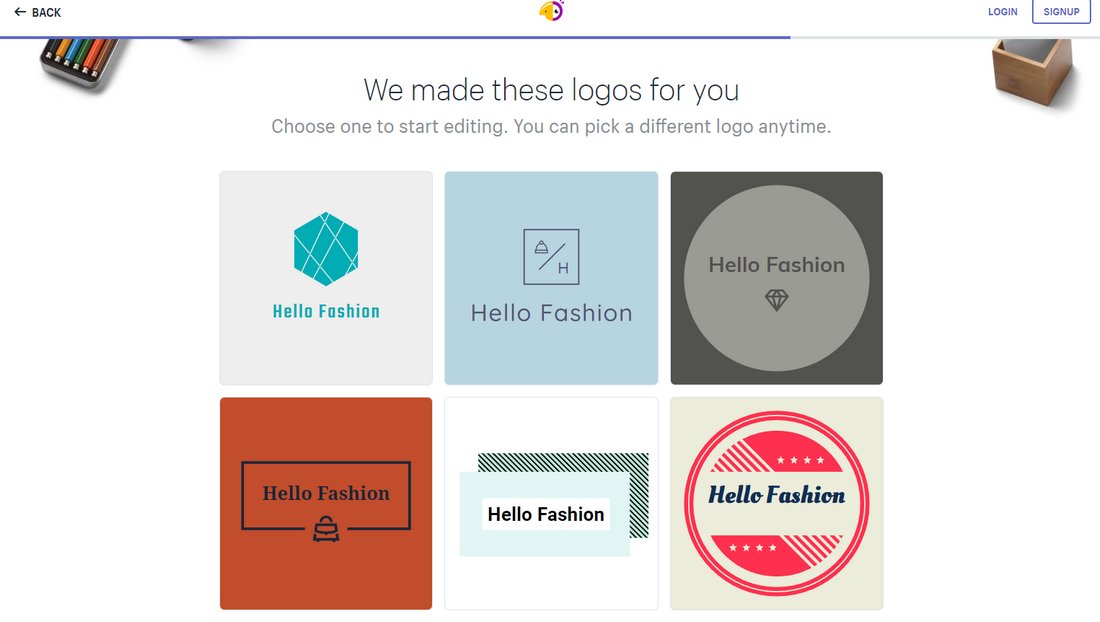Click the teal hexagon logo icon
The image size is (1100, 622).
click(326, 247)
